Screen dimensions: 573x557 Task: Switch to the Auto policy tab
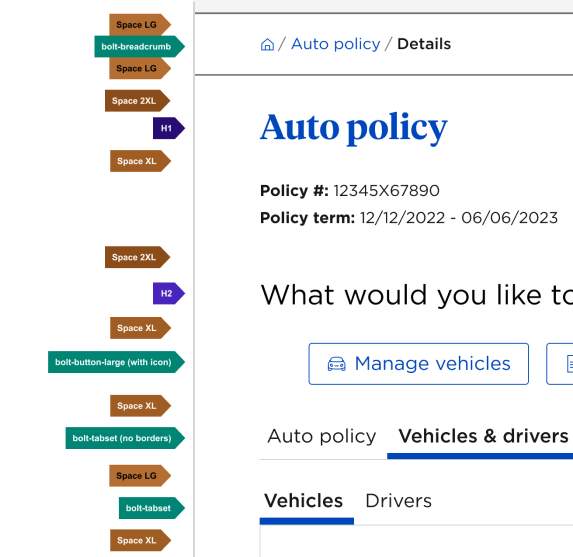point(322,436)
